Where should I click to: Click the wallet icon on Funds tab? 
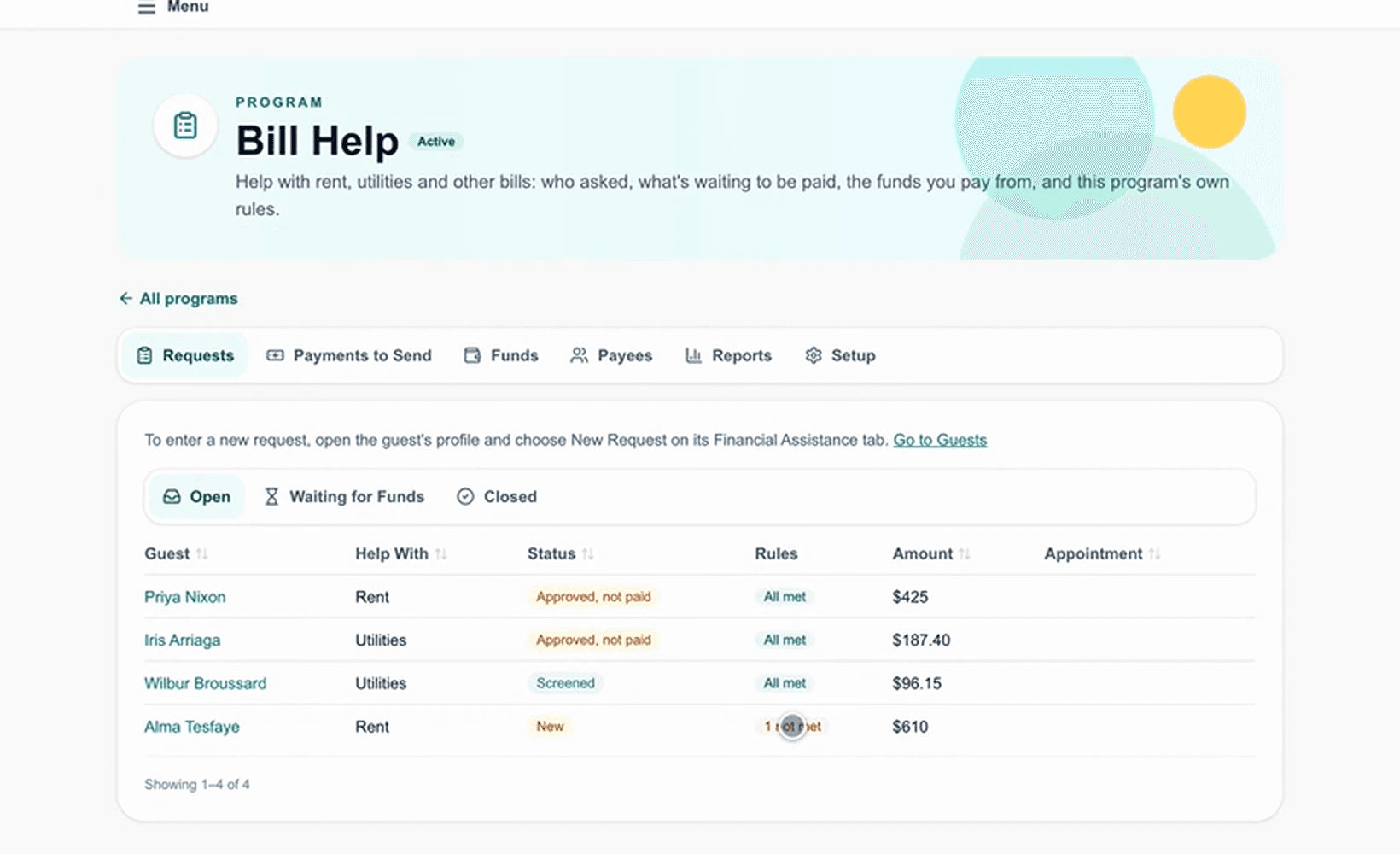(x=472, y=355)
